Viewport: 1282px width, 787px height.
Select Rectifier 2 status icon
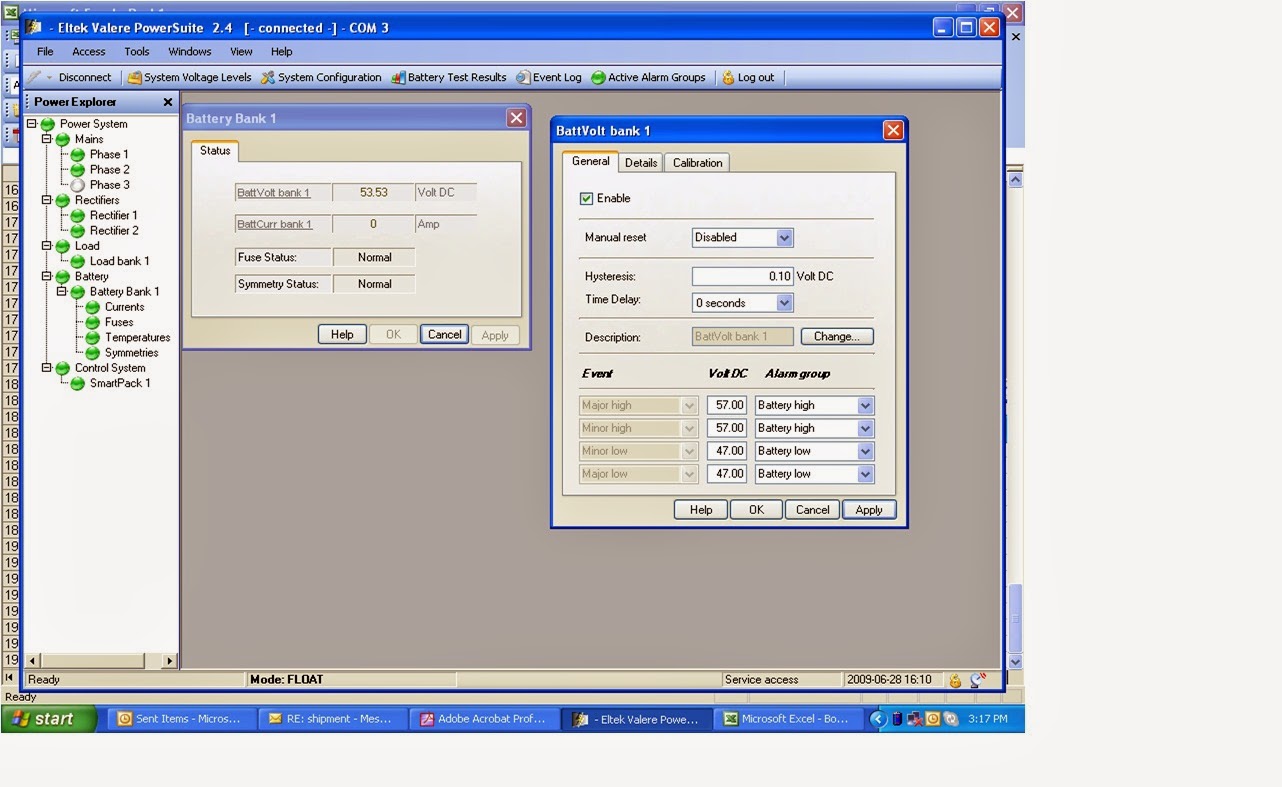(78, 231)
